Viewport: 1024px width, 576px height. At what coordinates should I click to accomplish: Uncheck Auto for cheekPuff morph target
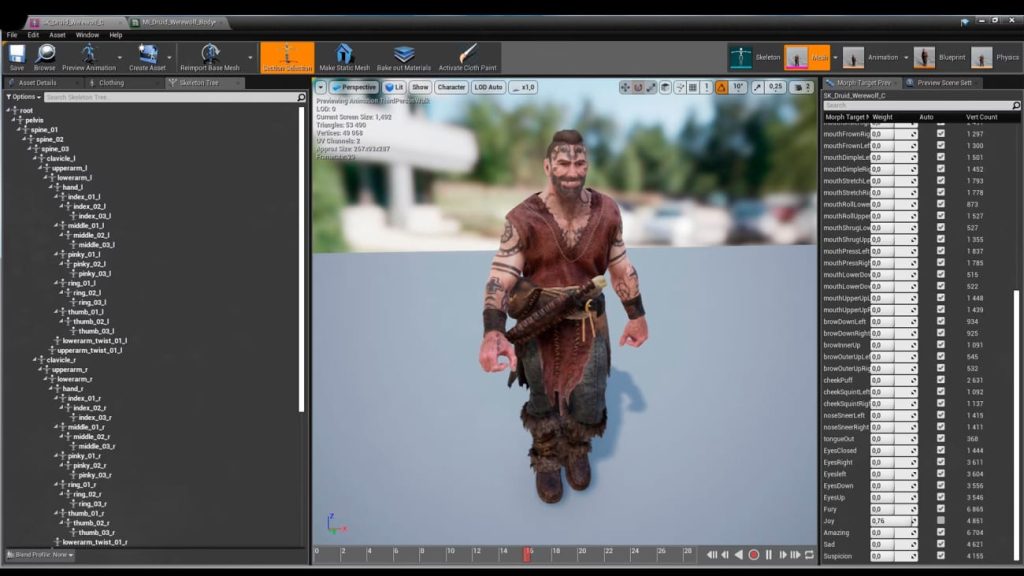[940, 380]
